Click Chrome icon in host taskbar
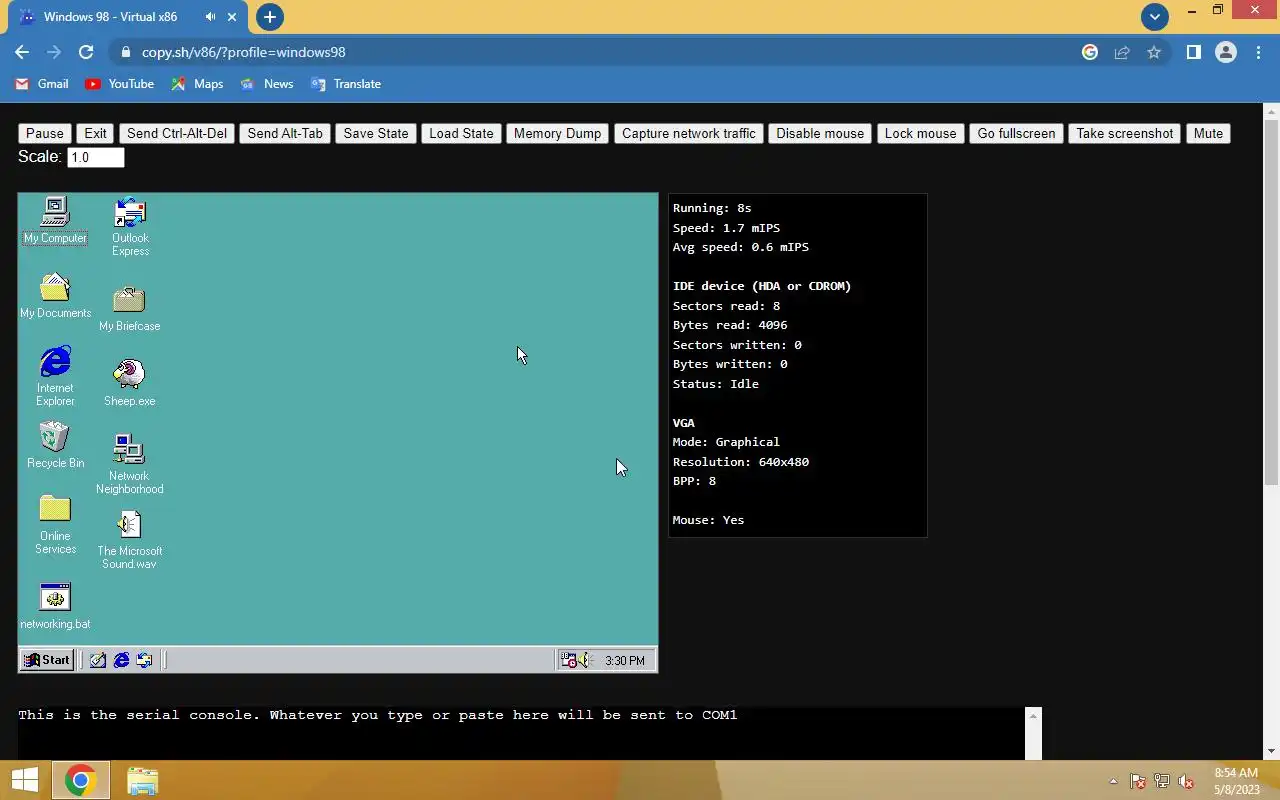The height and width of the screenshot is (800, 1280). [80, 780]
